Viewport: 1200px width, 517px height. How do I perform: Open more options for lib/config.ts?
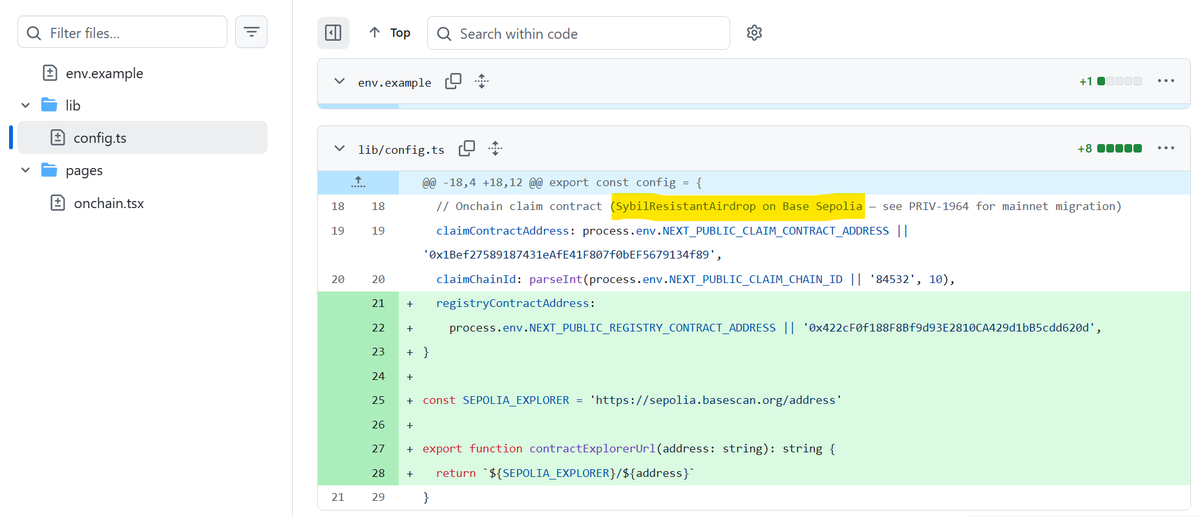coord(1166,148)
